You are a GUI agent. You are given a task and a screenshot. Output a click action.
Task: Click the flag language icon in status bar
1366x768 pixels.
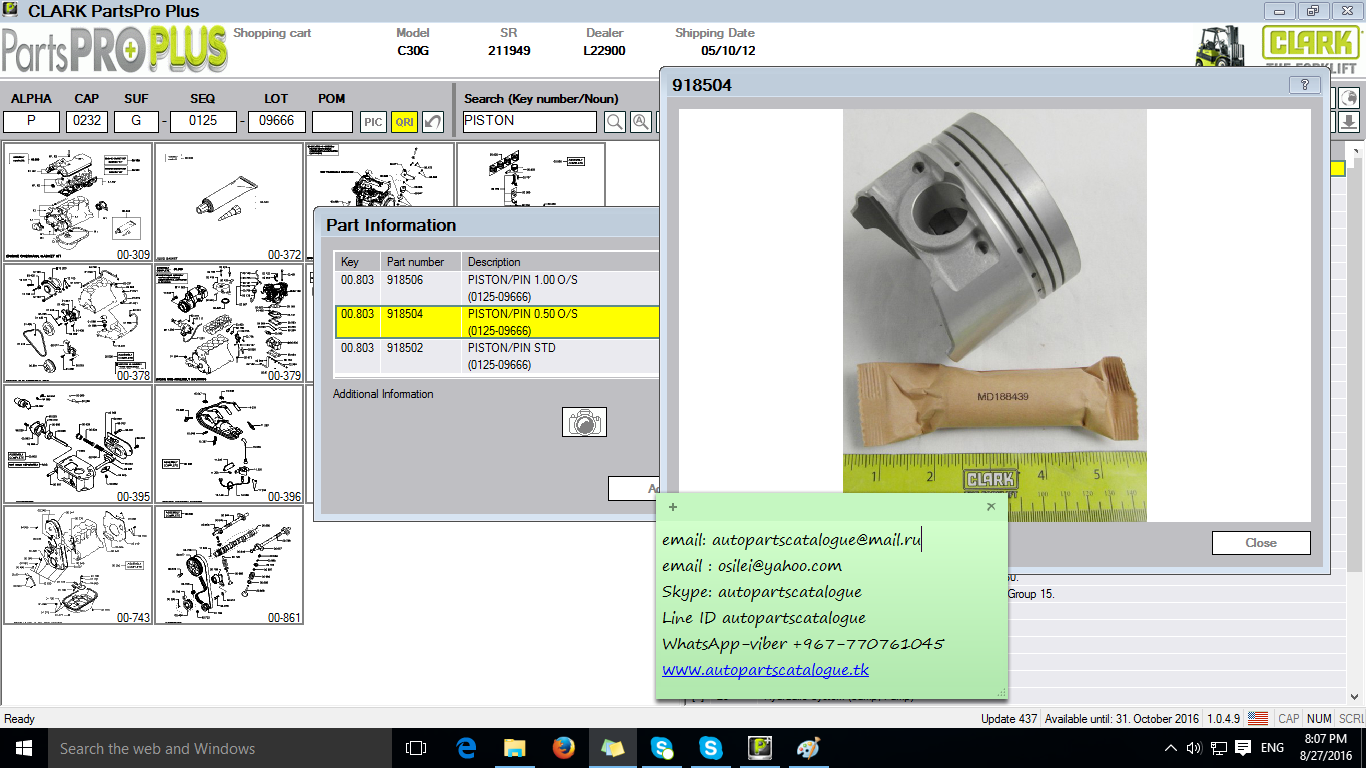(1258, 719)
